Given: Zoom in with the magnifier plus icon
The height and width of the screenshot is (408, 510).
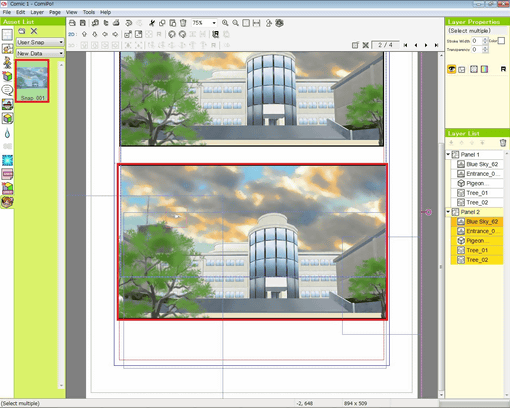Looking at the screenshot, I should click(225, 23).
